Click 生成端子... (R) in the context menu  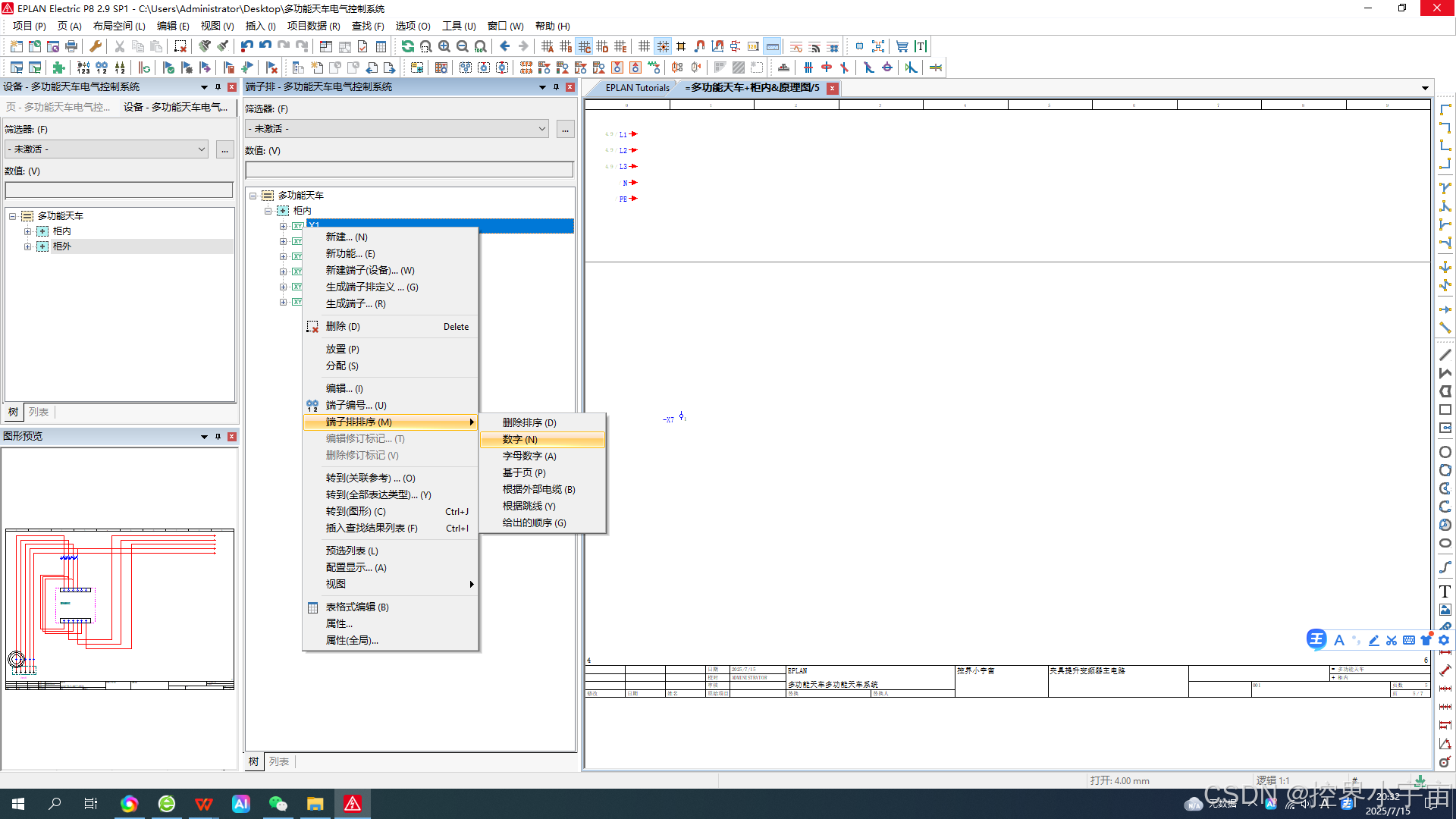coord(390,303)
